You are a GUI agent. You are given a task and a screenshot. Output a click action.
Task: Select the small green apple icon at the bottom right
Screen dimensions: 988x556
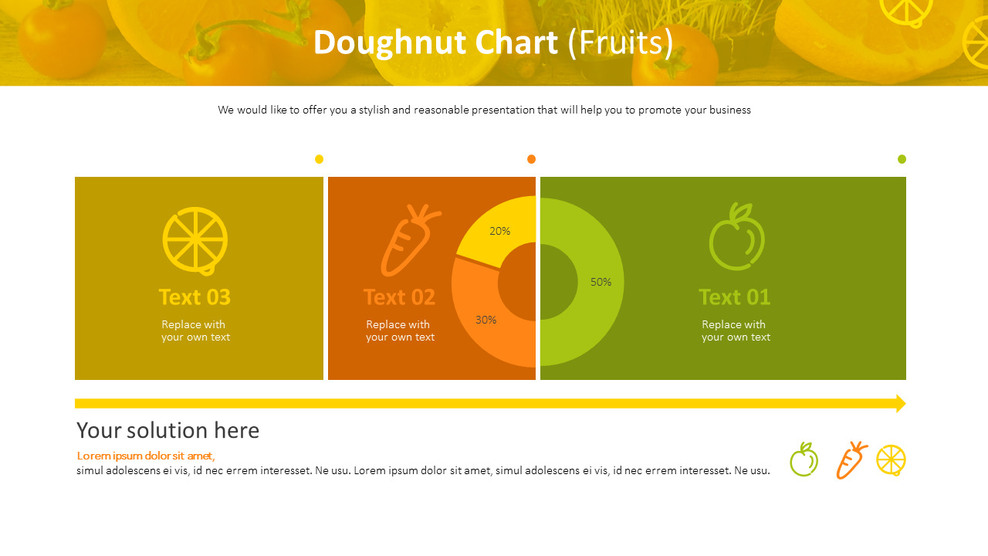pyautogui.click(x=804, y=460)
